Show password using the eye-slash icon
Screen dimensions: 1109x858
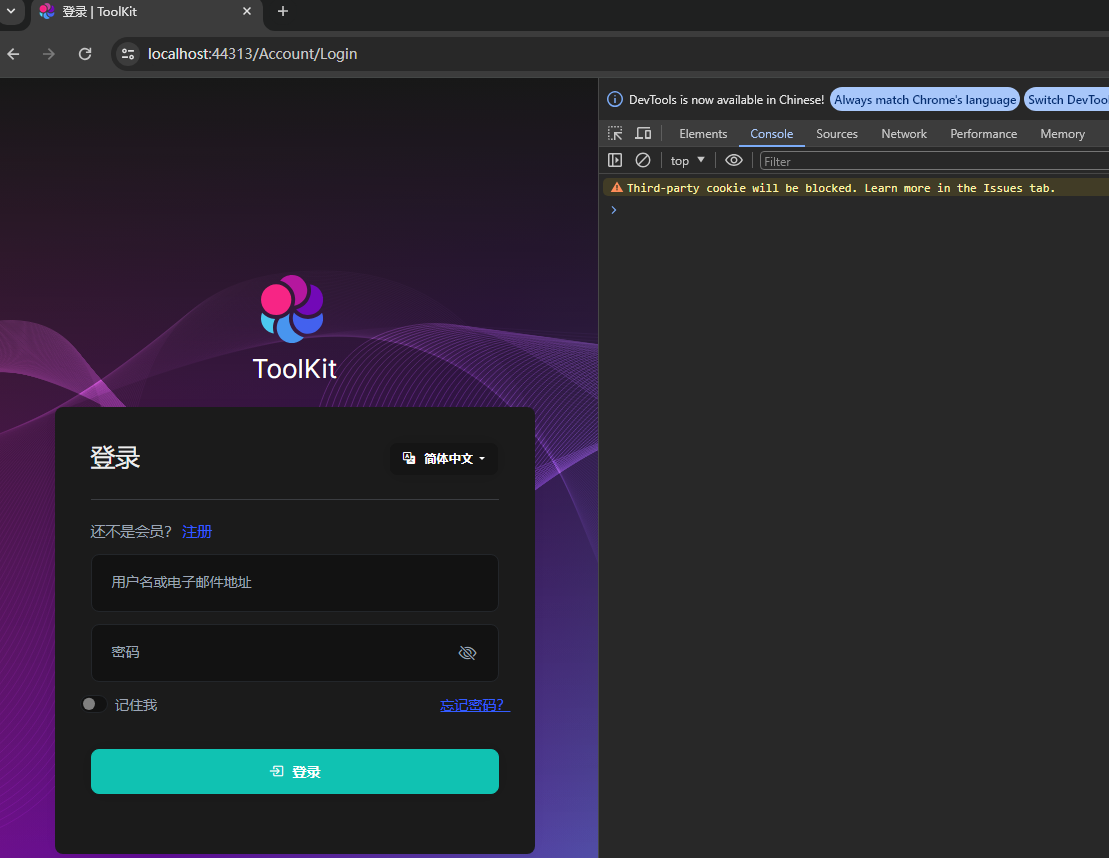[467, 653]
